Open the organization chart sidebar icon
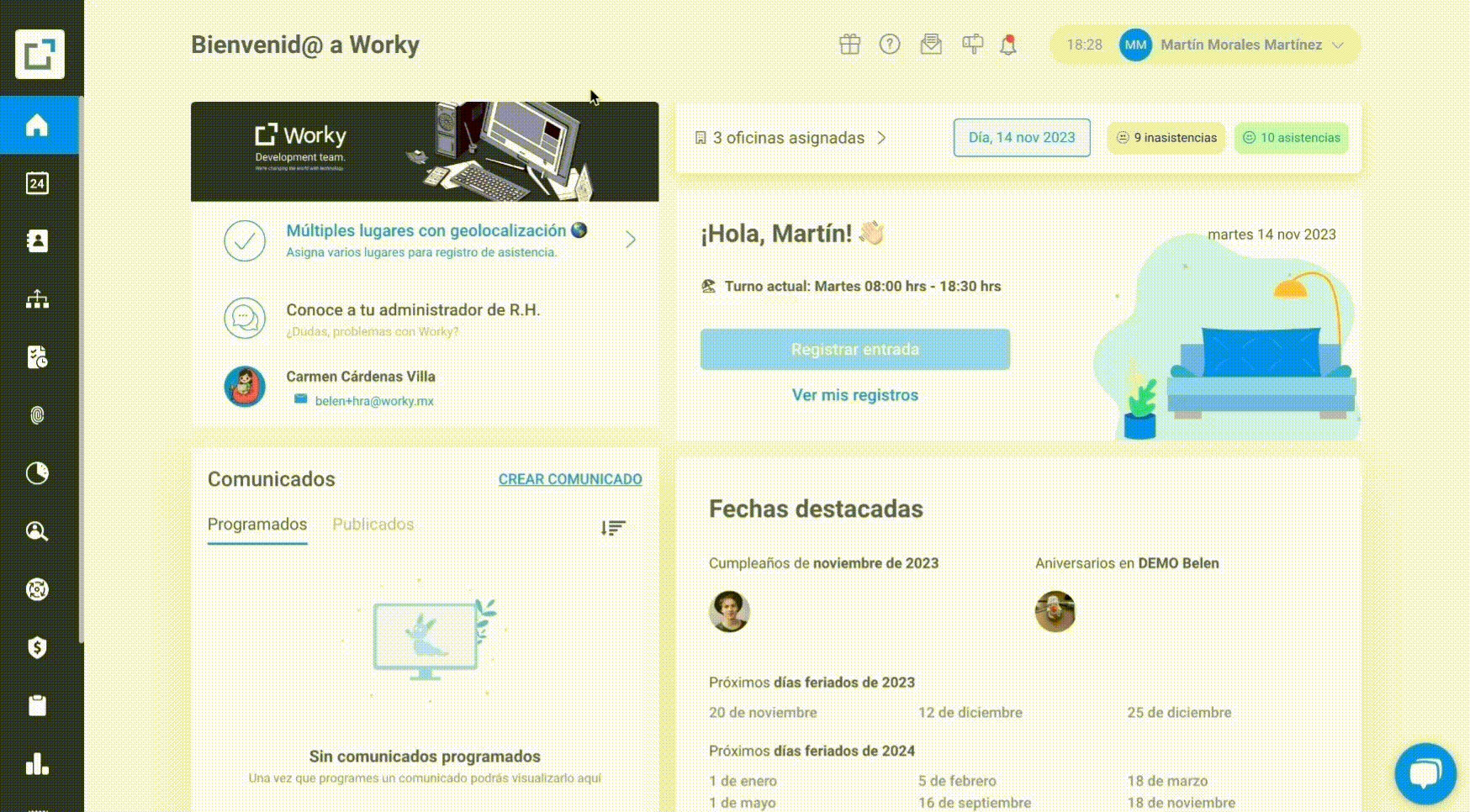Screen dimensions: 1470x812 click(x=37, y=299)
